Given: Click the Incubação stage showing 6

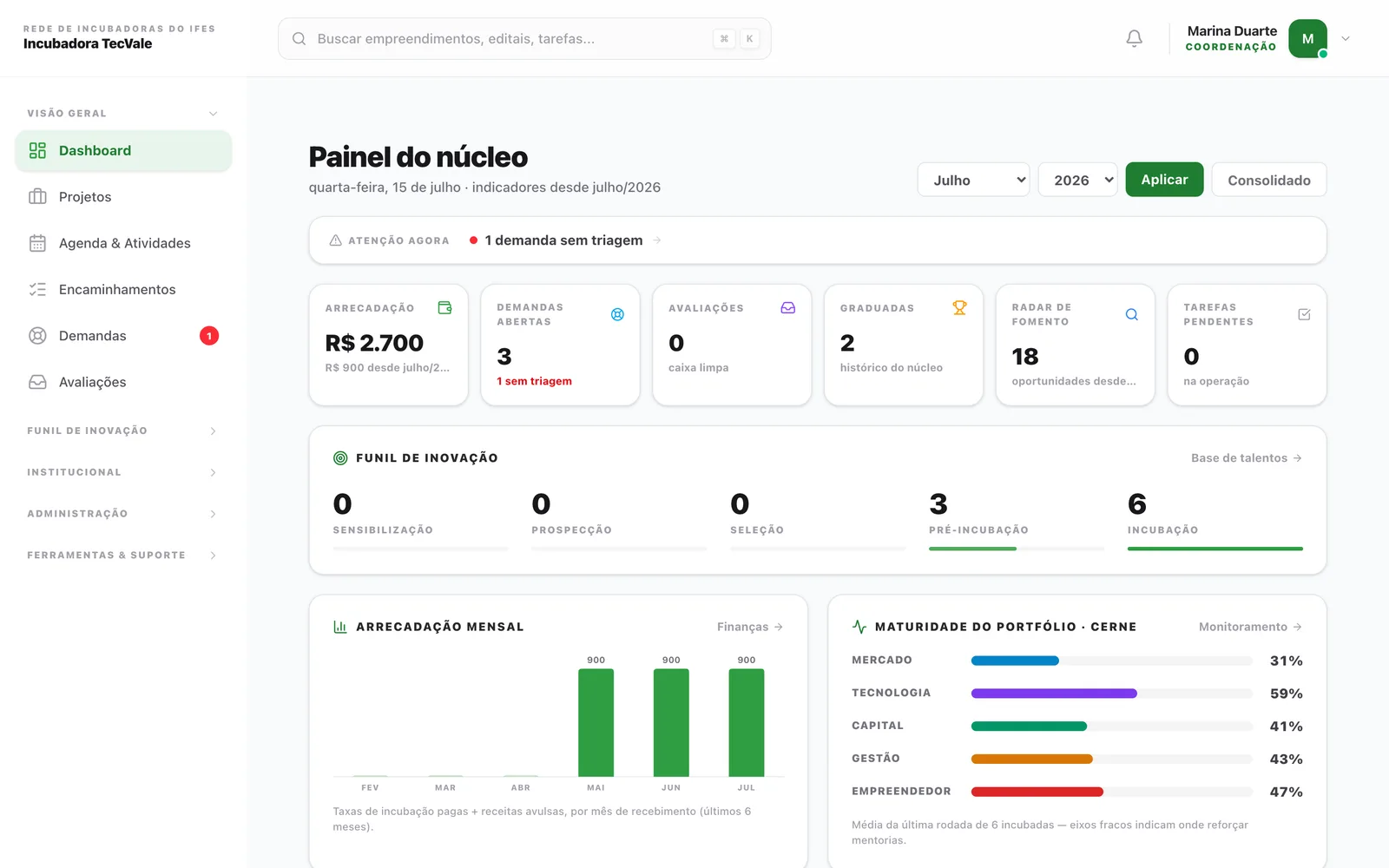Looking at the screenshot, I should coord(1215,519).
